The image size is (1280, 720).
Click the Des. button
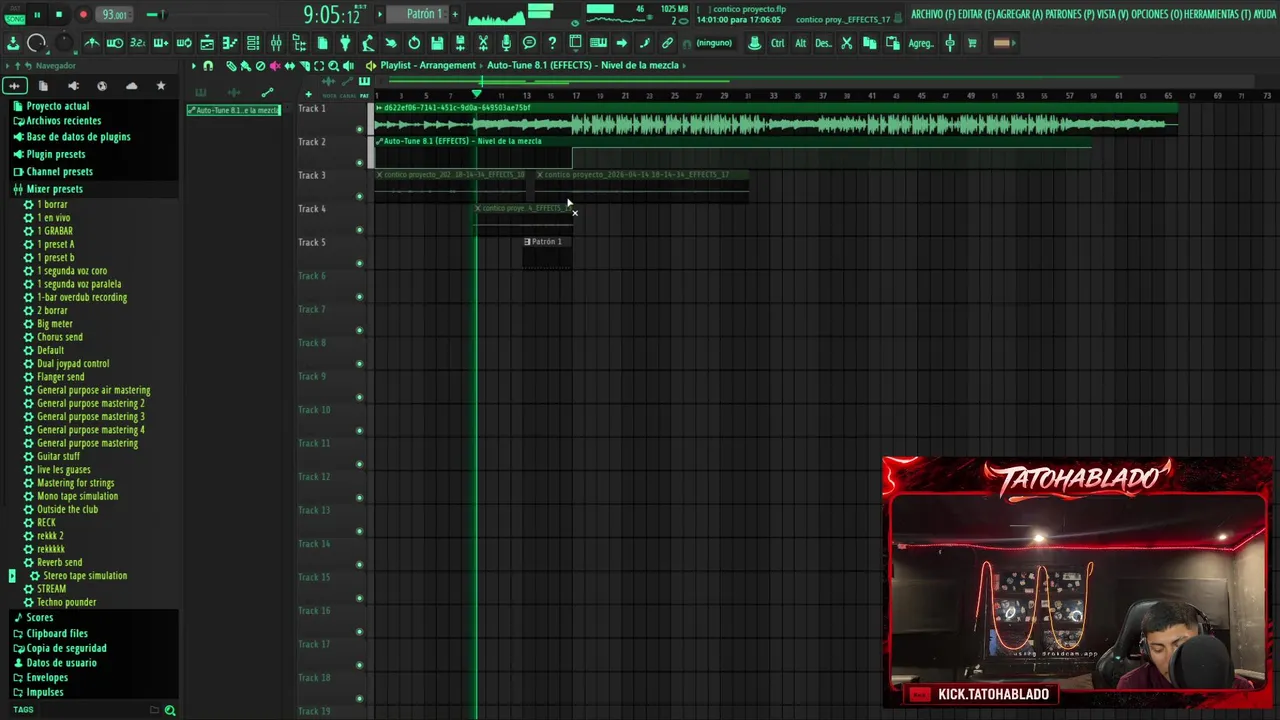(x=823, y=43)
